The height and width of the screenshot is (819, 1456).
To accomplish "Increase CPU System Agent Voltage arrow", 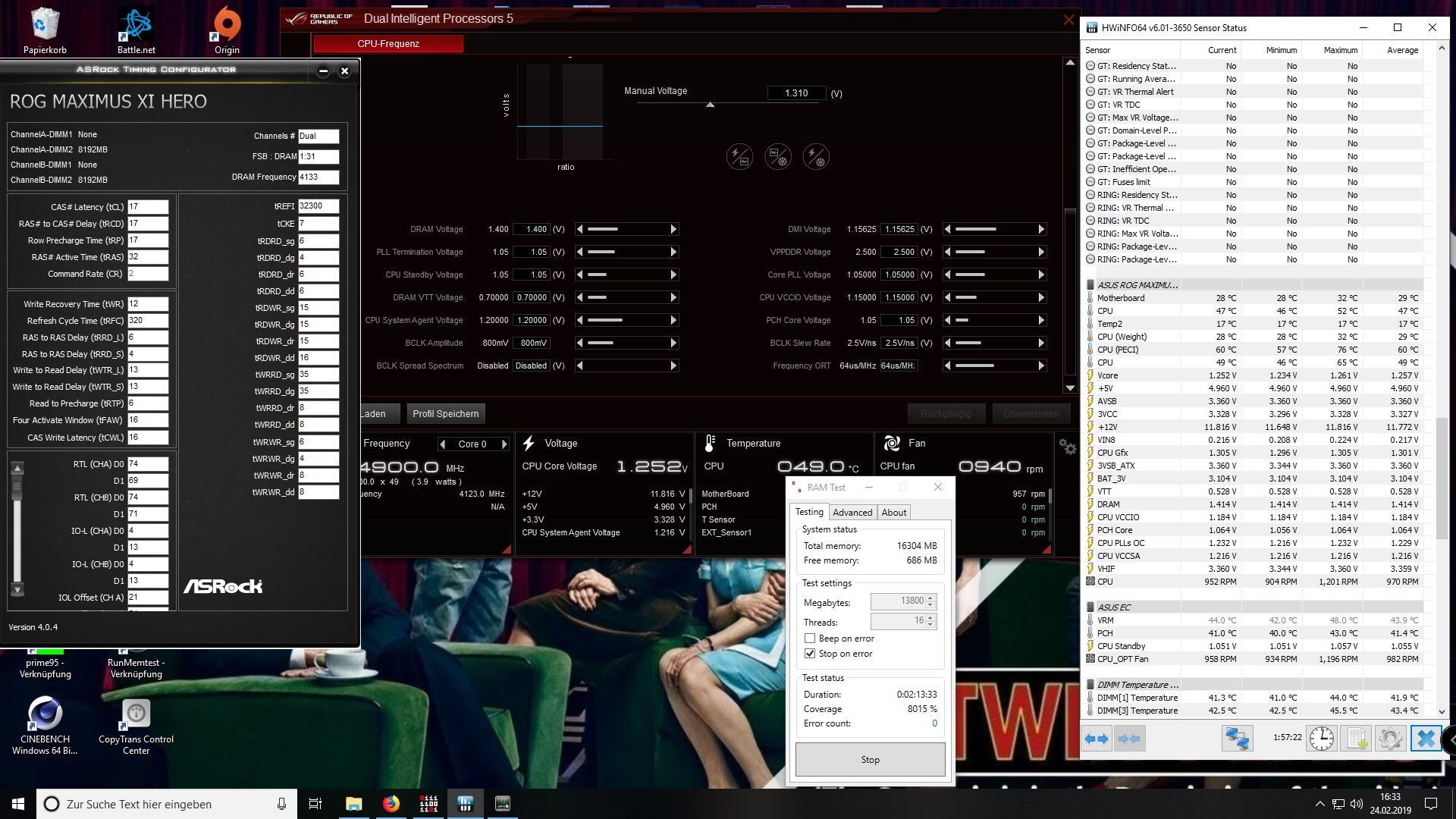I will pos(673,320).
